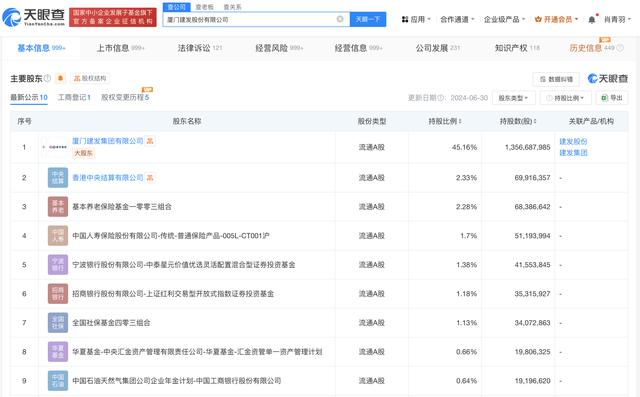Screen dimensions: 640x397
Task: Click the 华夏基金 shareholder logo in row 8
Action: point(58,351)
